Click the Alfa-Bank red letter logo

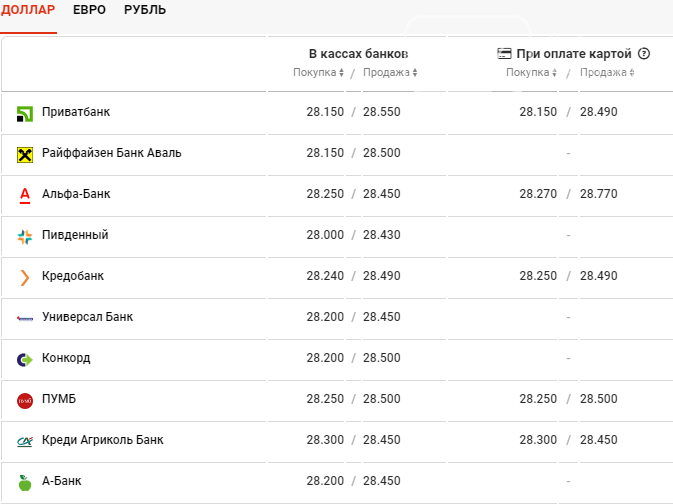(x=25, y=195)
